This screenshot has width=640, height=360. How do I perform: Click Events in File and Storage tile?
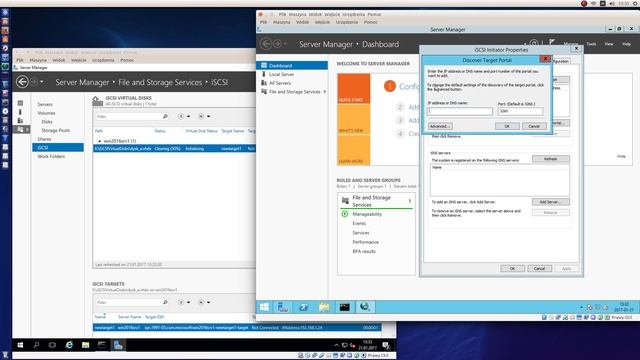[359, 223]
